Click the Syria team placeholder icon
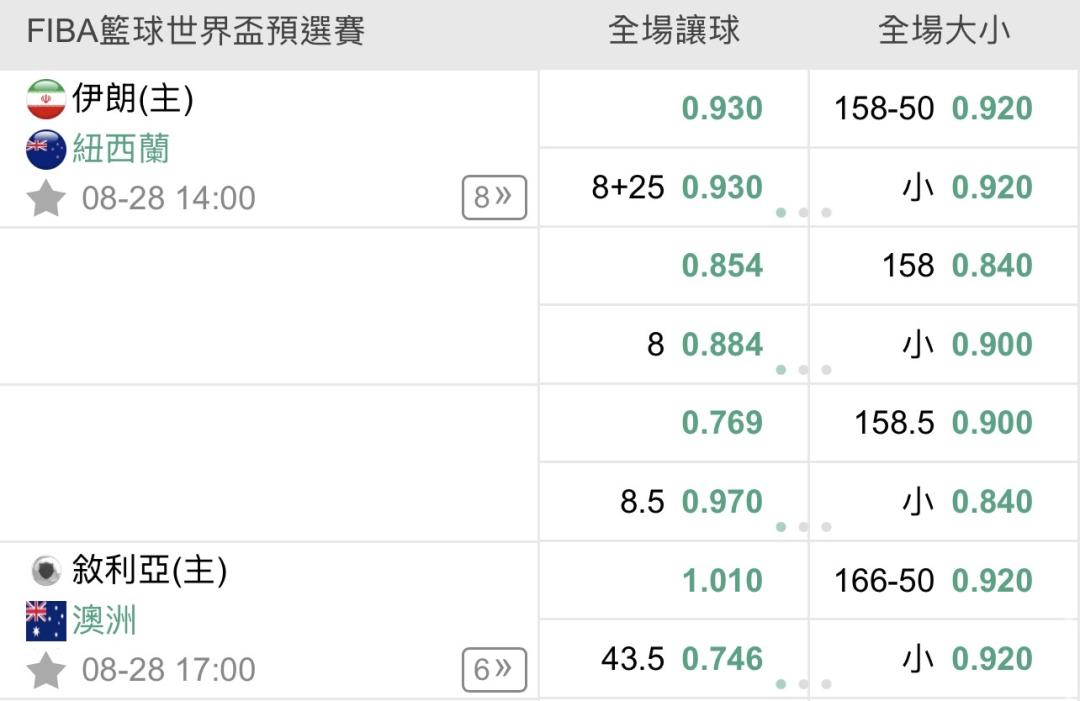Image resolution: width=1080 pixels, height=701 pixels. tap(46, 571)
